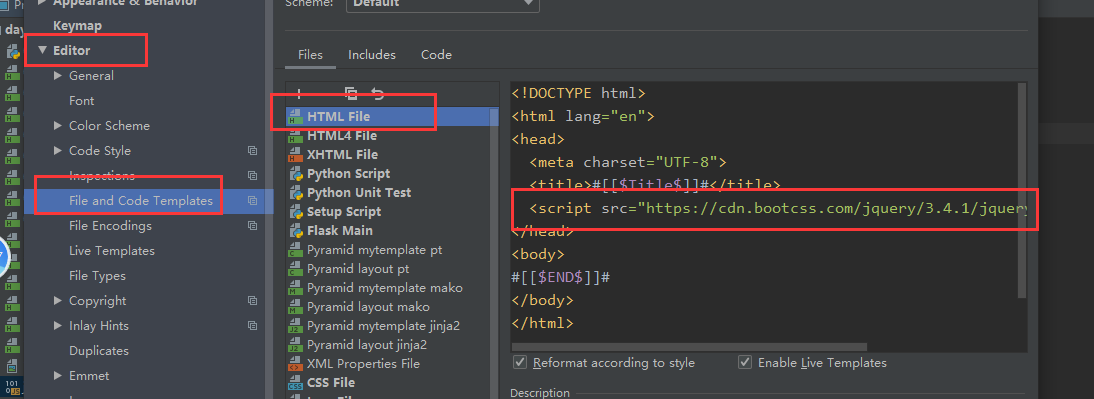Open the Scheme dropdown showing Default
Viewport: 1094px width, 399px height.
443,3
